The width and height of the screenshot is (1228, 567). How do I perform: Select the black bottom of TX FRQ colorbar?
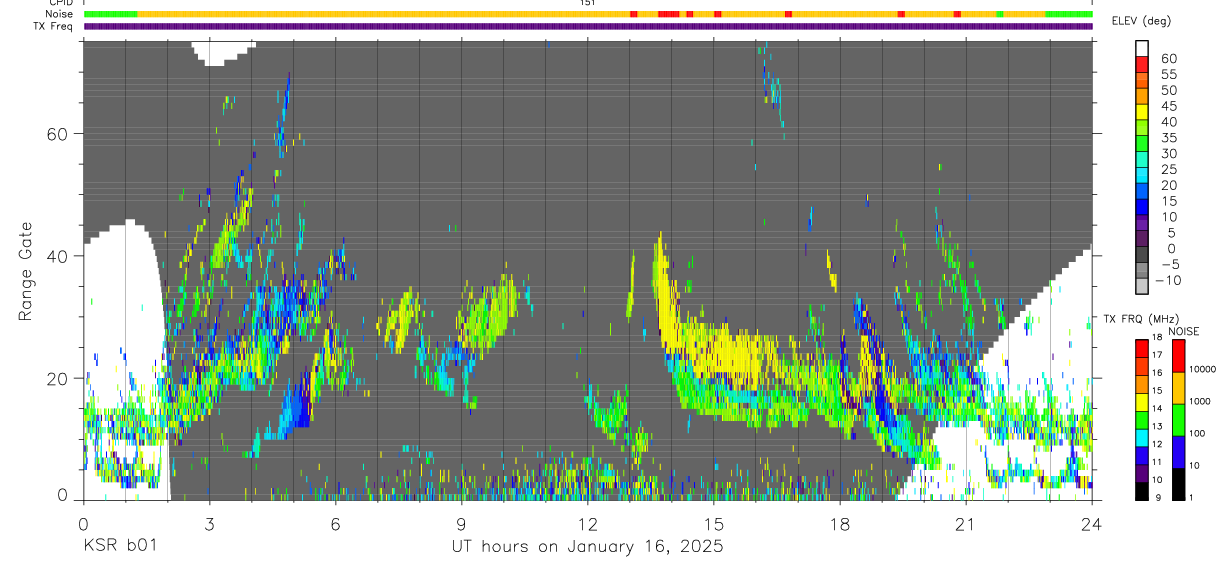pos(1142,490)
